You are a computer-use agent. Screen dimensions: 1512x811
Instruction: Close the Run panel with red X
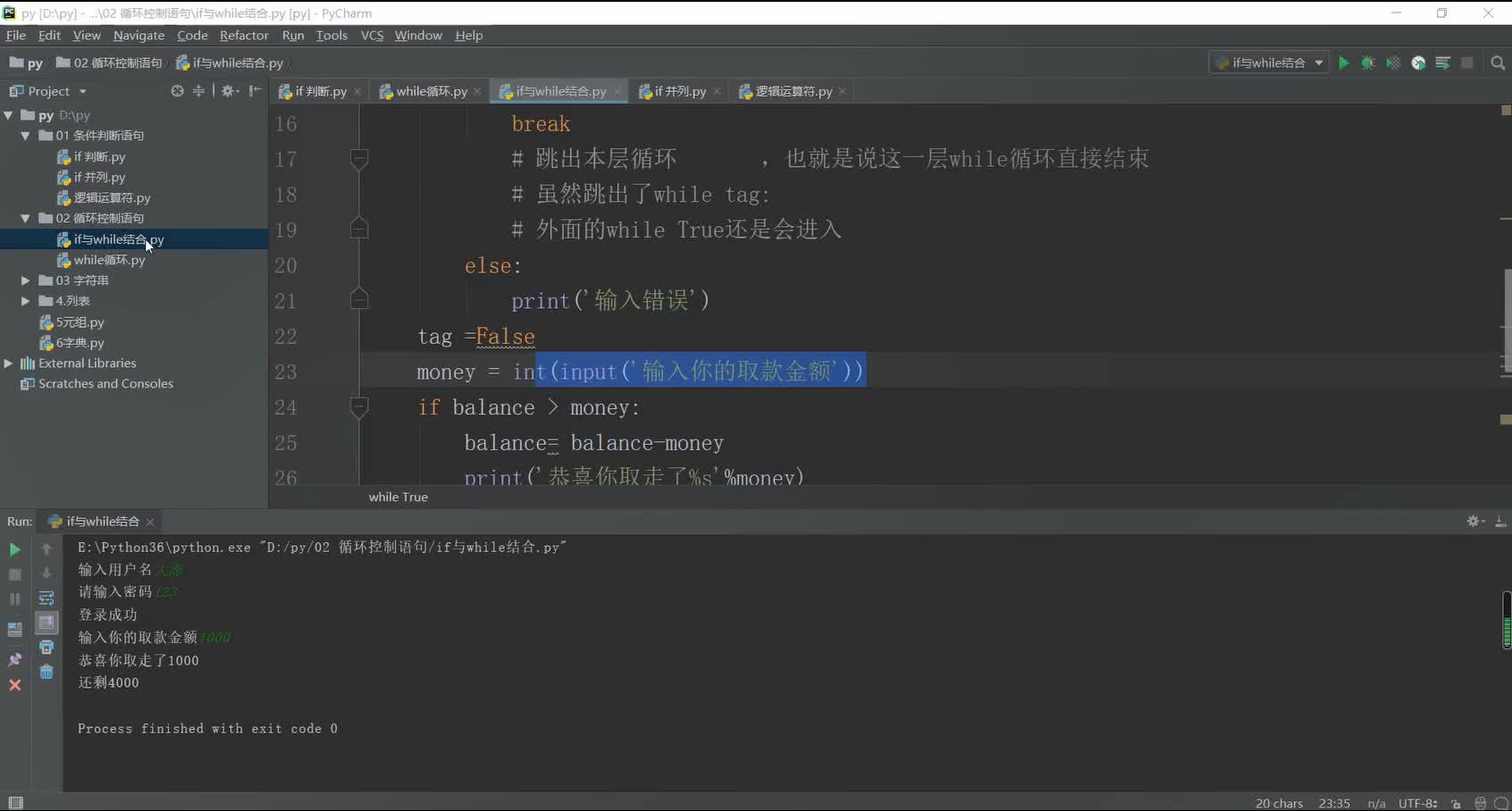[14, 685]
